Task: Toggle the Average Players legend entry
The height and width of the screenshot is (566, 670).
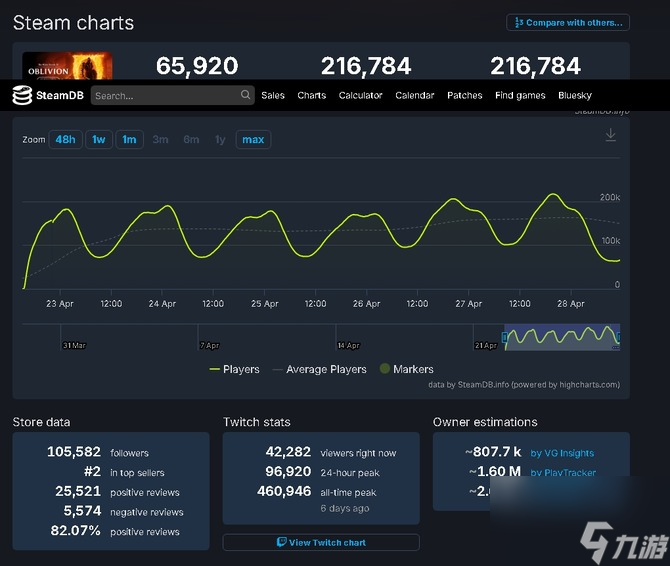Action: click(320, 369)
